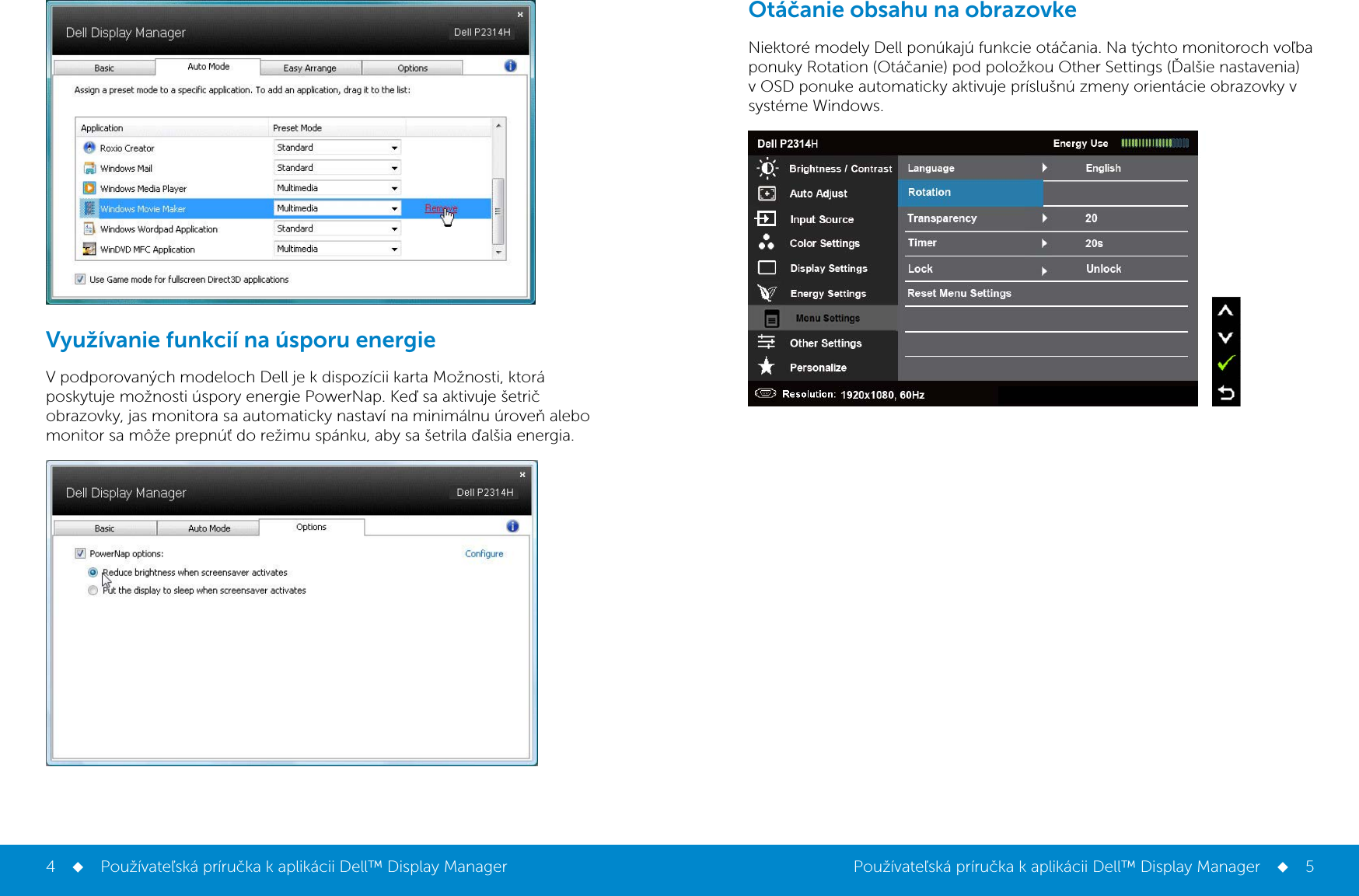Image resolution: width=1359 pixels, height=896 pixels.
Task: Click Preset Mode column header
Action: (x=337, y=127)
